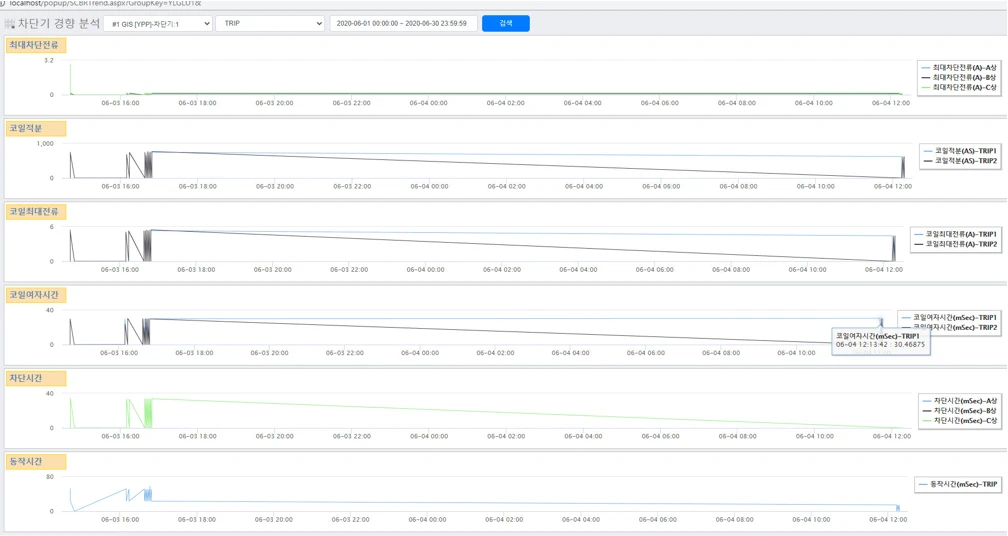Toggle 차단시간(mSec)-B상 legend series
1008x536 pixels.
tap(960, 411)
